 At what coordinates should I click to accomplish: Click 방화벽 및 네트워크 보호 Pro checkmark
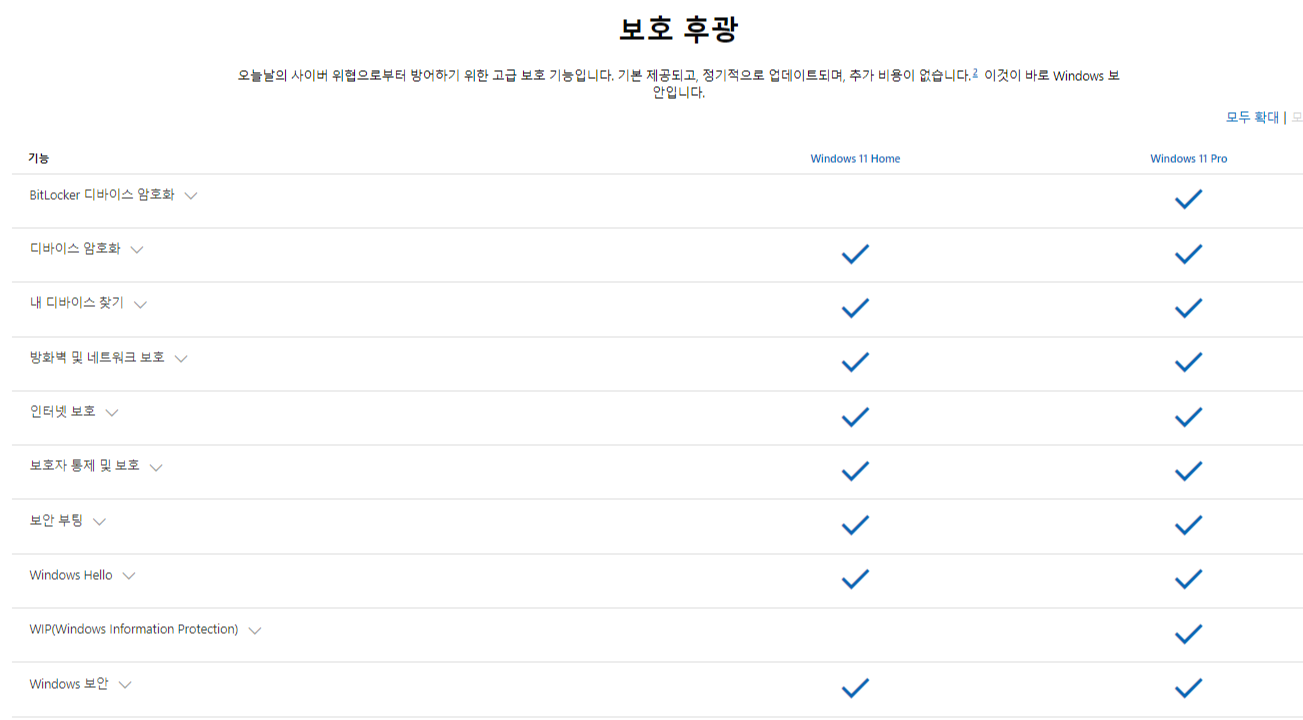click(1188, 362)
